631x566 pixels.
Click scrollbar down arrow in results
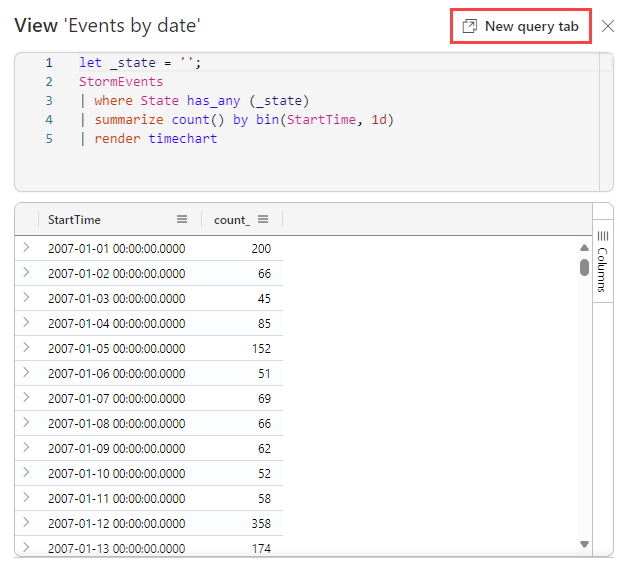point(584,544)
